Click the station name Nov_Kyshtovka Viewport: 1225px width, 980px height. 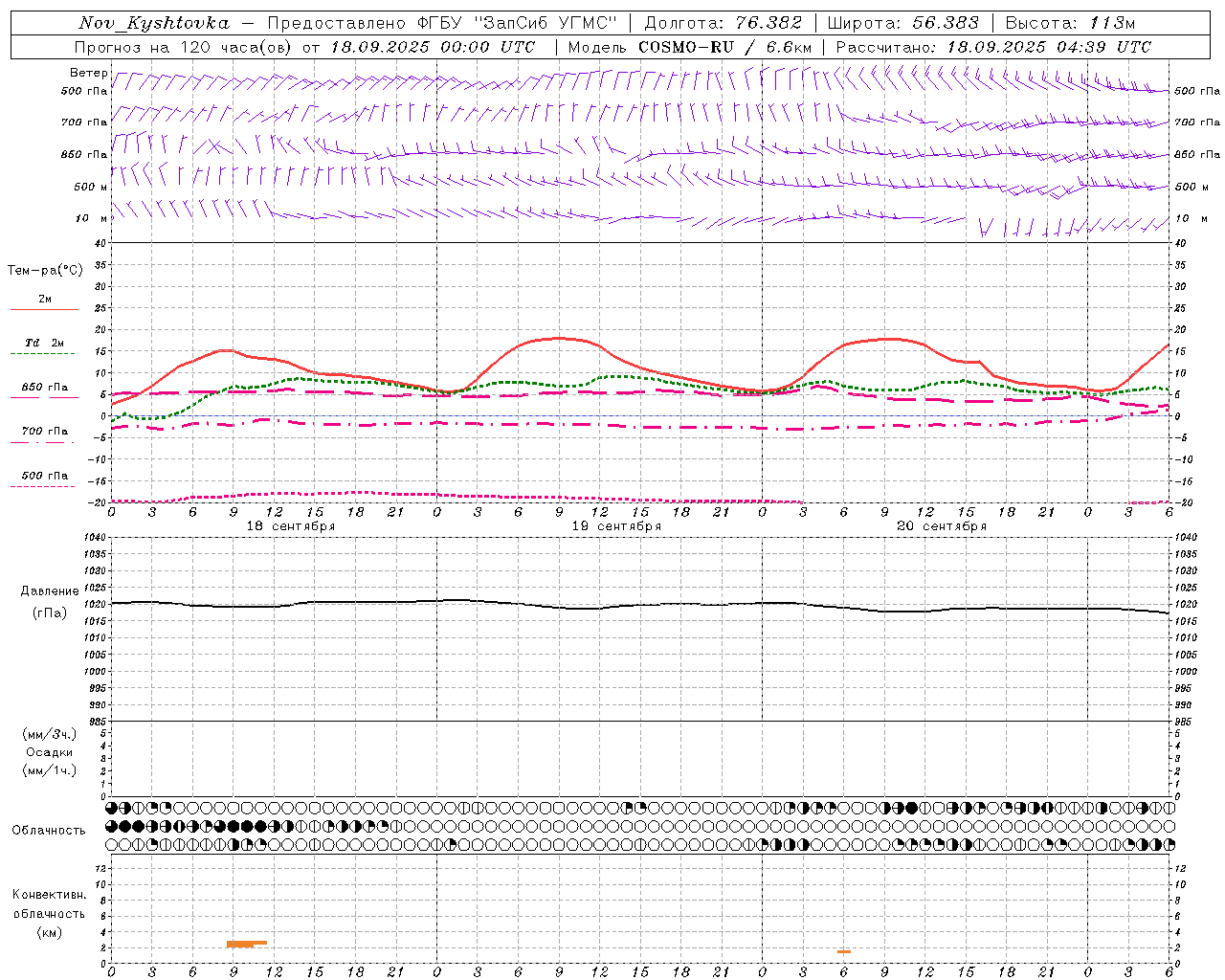click(154, 23)
